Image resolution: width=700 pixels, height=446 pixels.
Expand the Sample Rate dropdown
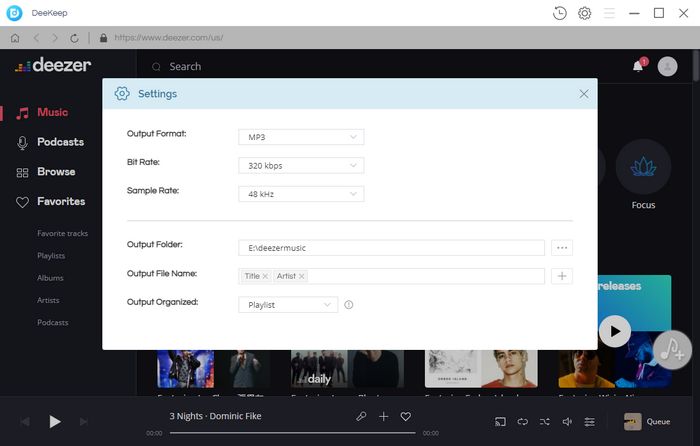301,194
